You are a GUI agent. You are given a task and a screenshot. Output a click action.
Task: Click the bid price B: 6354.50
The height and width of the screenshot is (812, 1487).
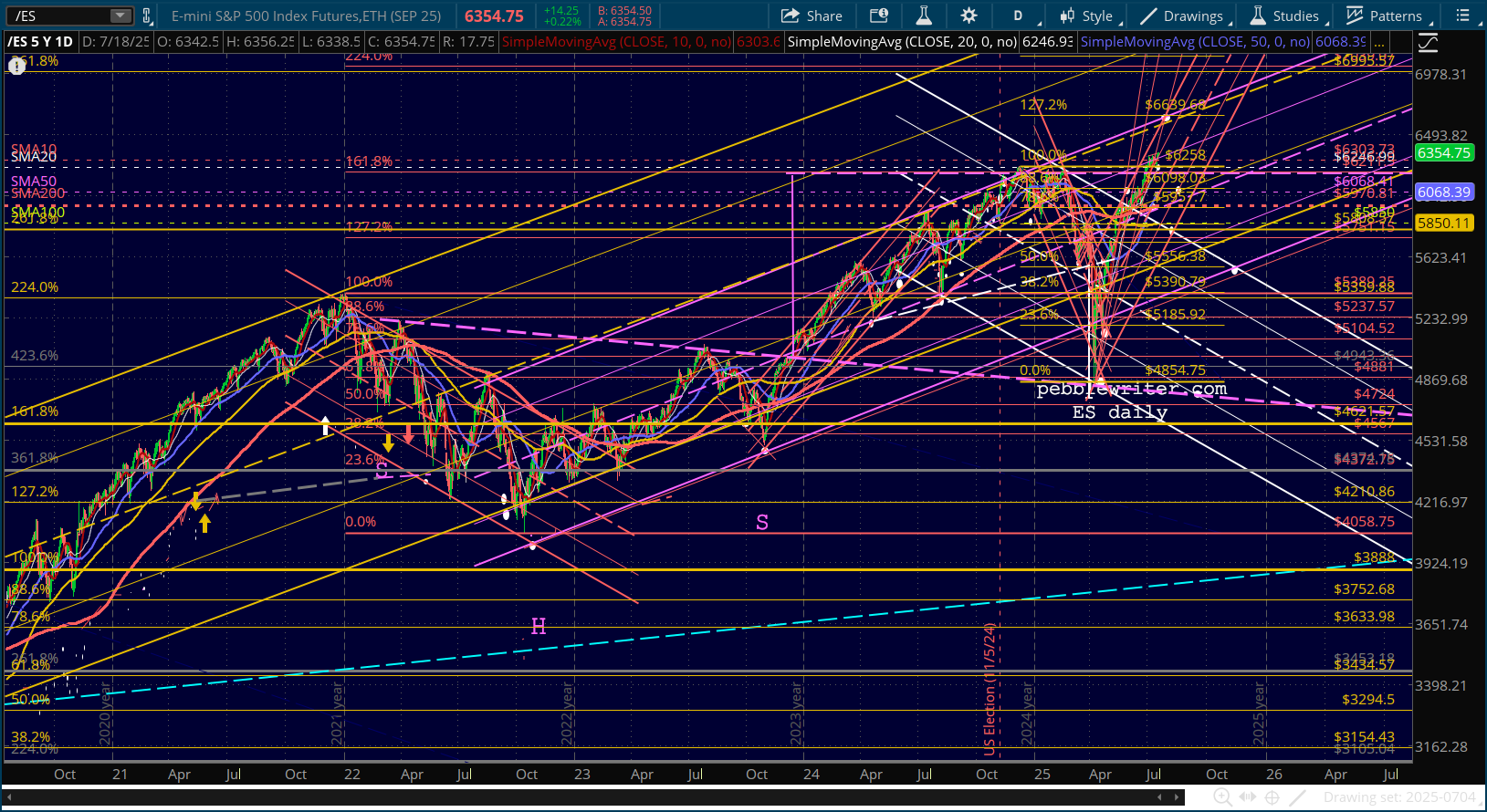pyautogui.click(x=624, y=11)
